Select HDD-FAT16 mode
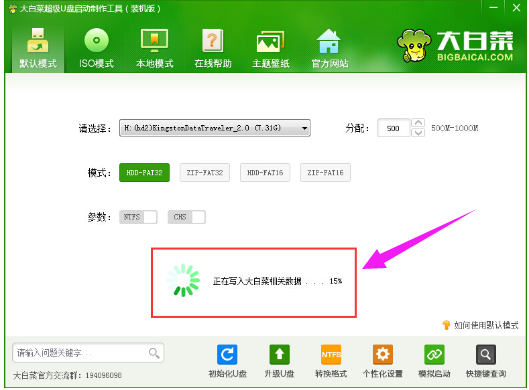Screen dimensions: 529x390 pyautogui.click(x=265, y=173)
